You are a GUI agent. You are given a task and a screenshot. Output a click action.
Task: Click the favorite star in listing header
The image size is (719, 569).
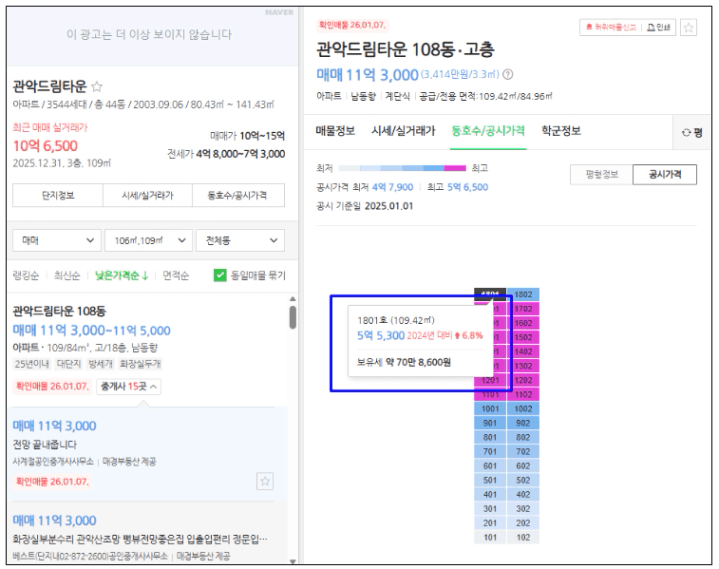coord(689,28)
